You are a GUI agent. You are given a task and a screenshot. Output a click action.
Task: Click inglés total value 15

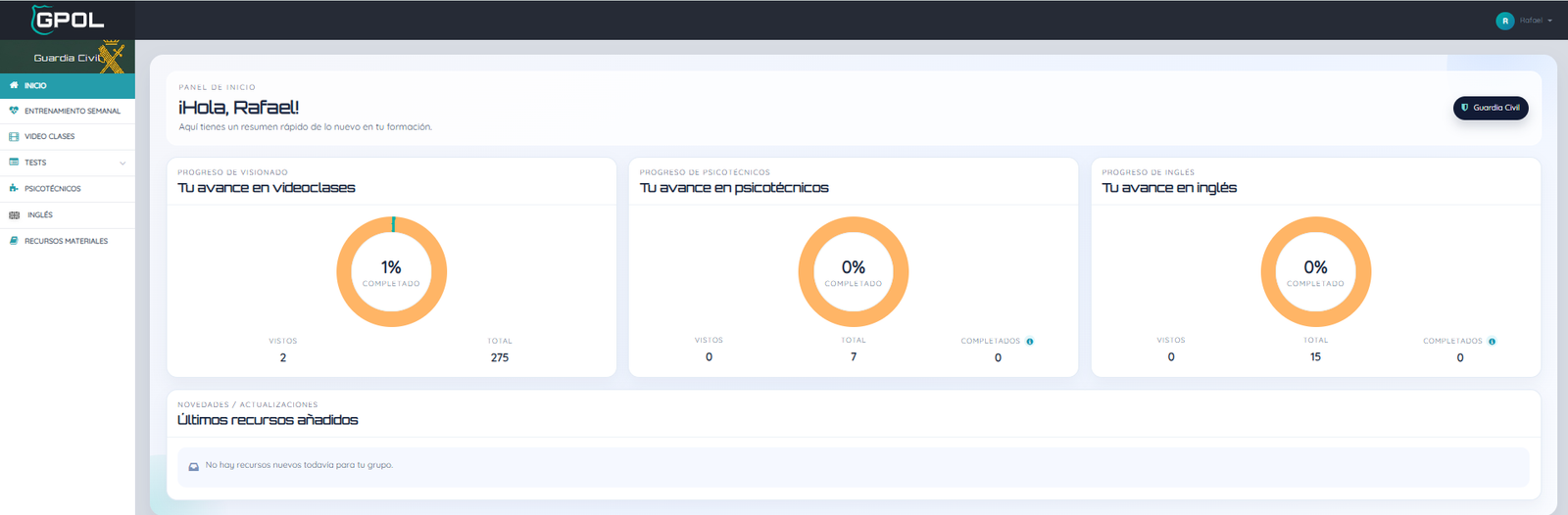tap(1316, 357)
